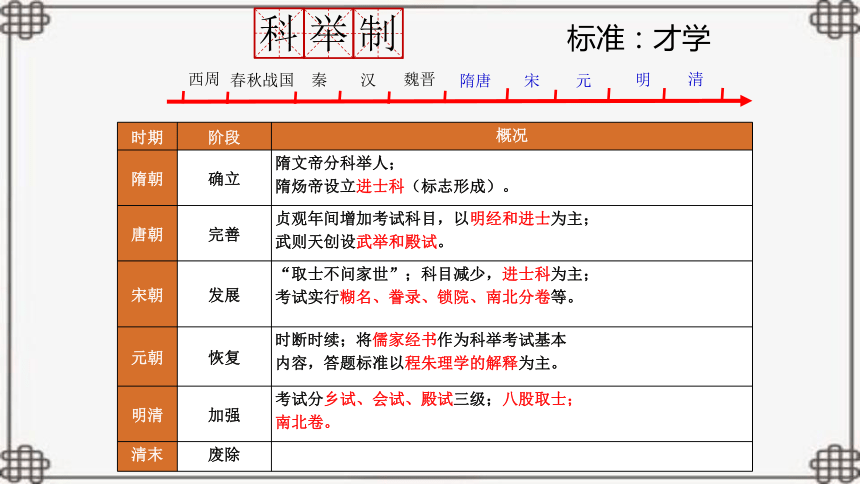Select the 标准：才学 heading text
860x484 pixels.
(x=638, y=38)
